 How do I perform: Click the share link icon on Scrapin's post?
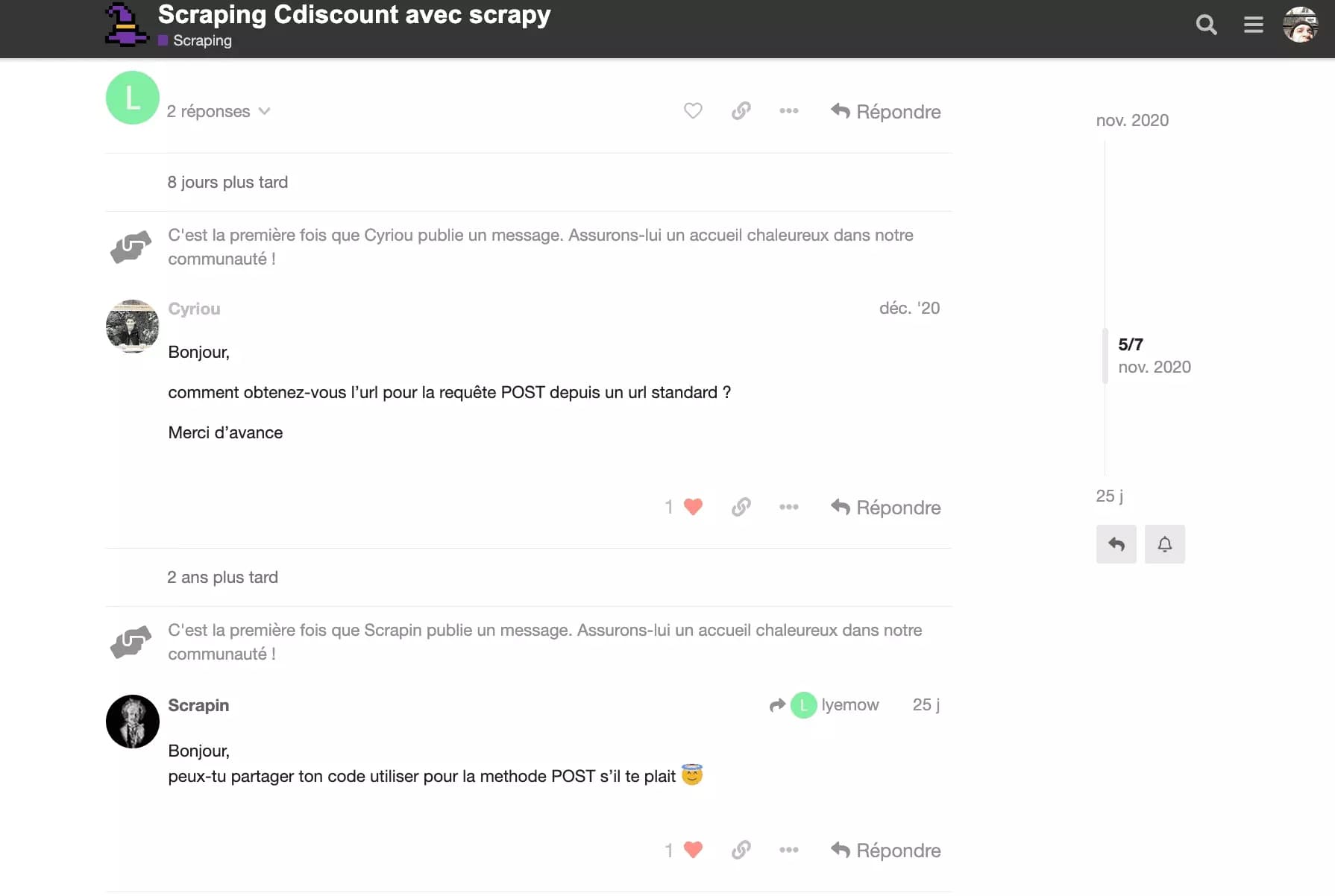pos(741,850)
